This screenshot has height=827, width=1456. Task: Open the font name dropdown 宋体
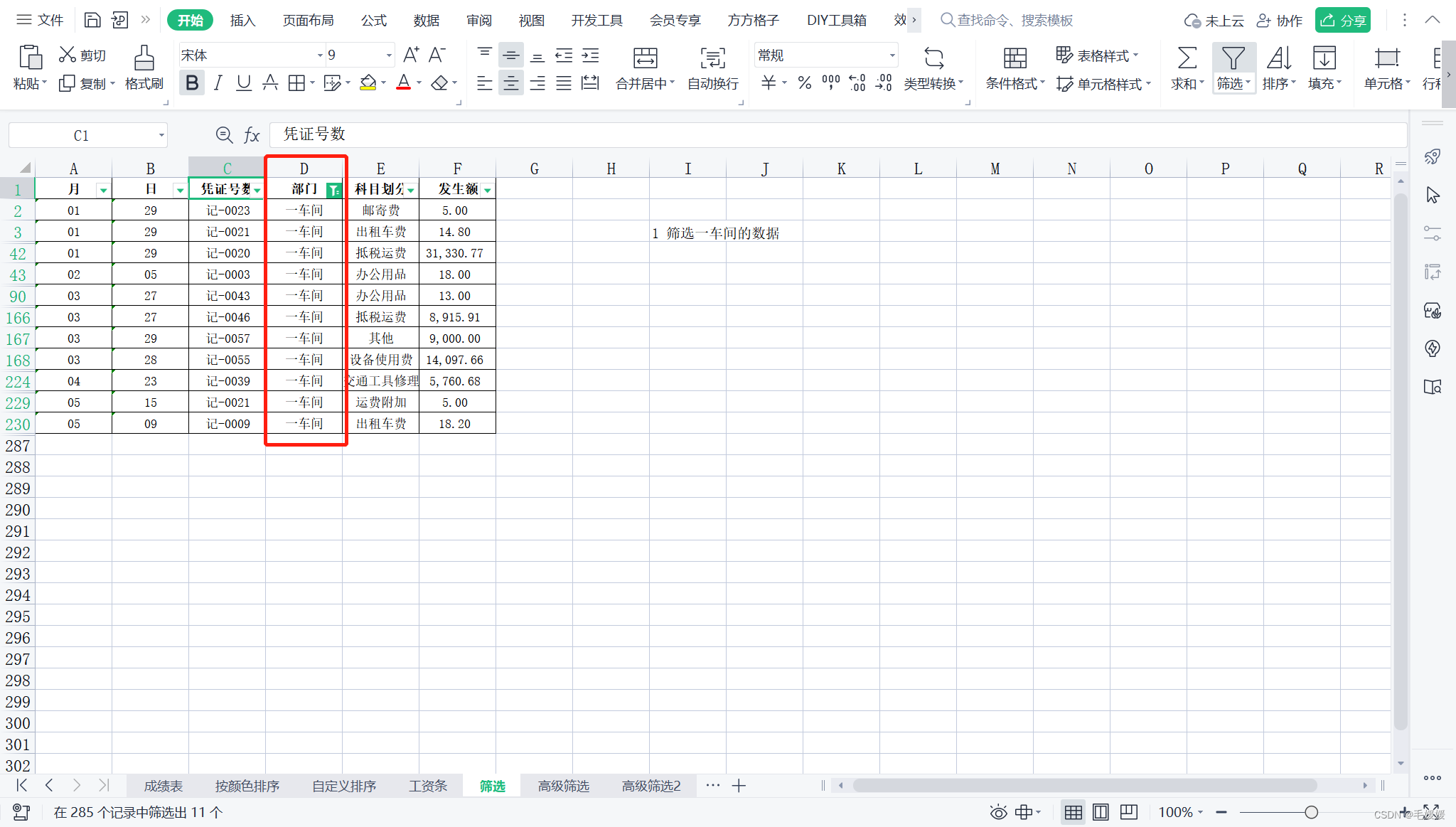pyautogui.click(x=320, y=55)
